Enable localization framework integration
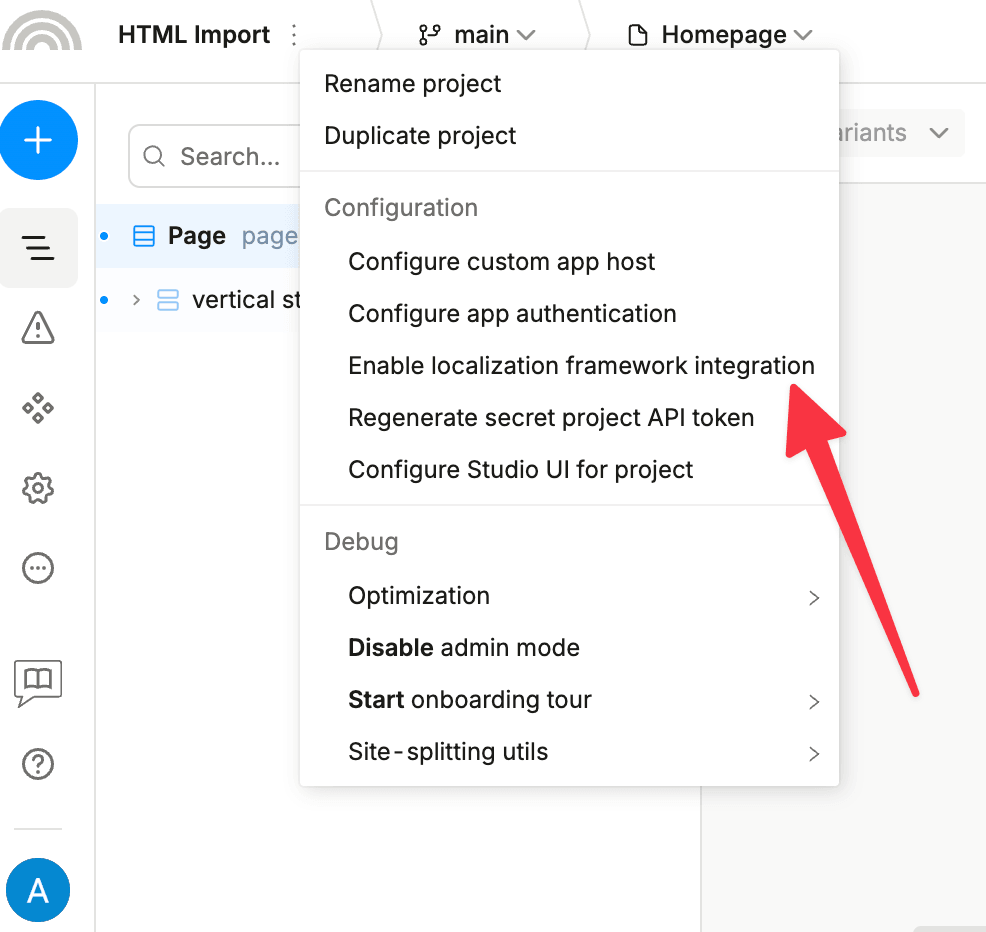The height and width of the screenshot is (932, 986). point(580,366)
